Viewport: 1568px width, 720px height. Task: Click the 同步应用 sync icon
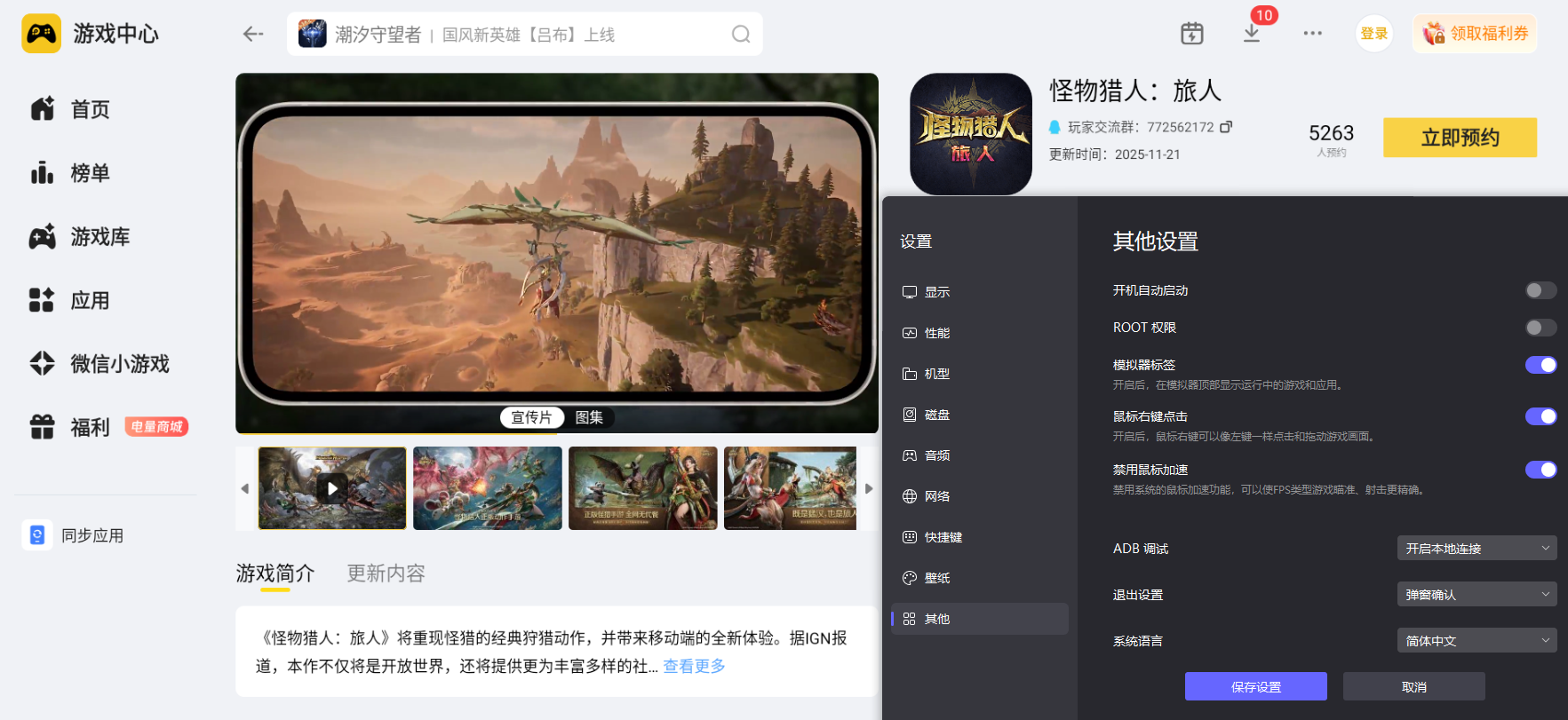coord(37,535)
